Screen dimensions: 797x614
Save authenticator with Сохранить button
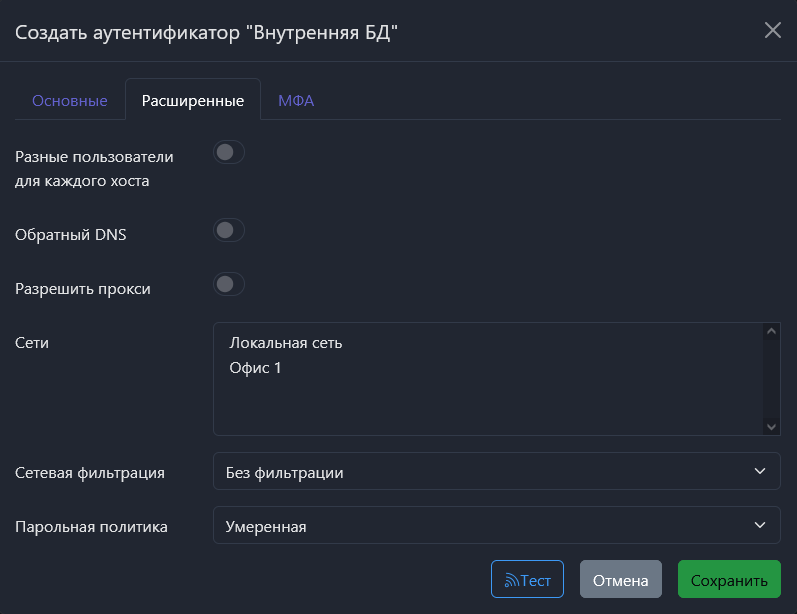(x=729, y=580)
